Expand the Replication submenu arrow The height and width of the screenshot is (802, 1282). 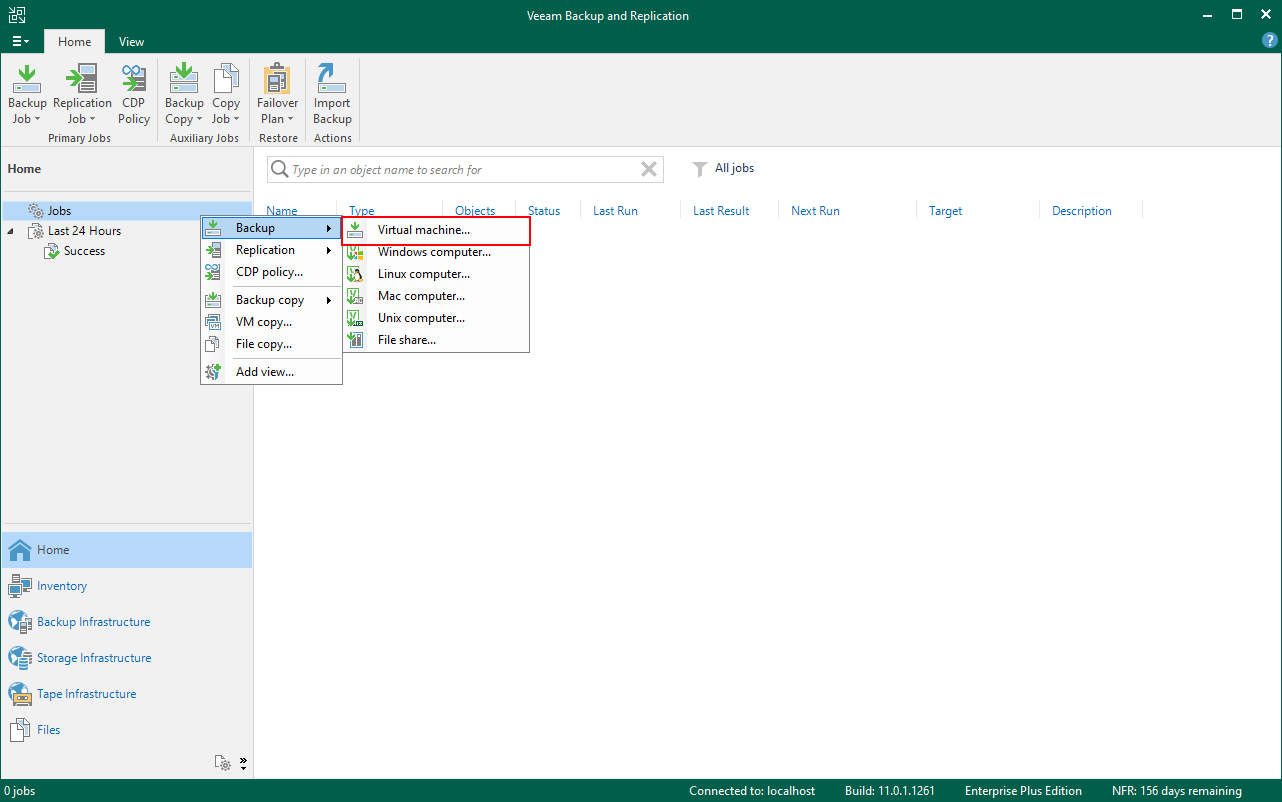coord(329,250)
